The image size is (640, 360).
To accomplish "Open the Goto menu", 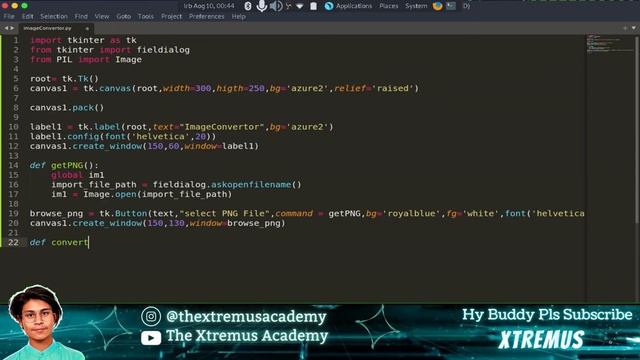I will [x=123, y=16].
